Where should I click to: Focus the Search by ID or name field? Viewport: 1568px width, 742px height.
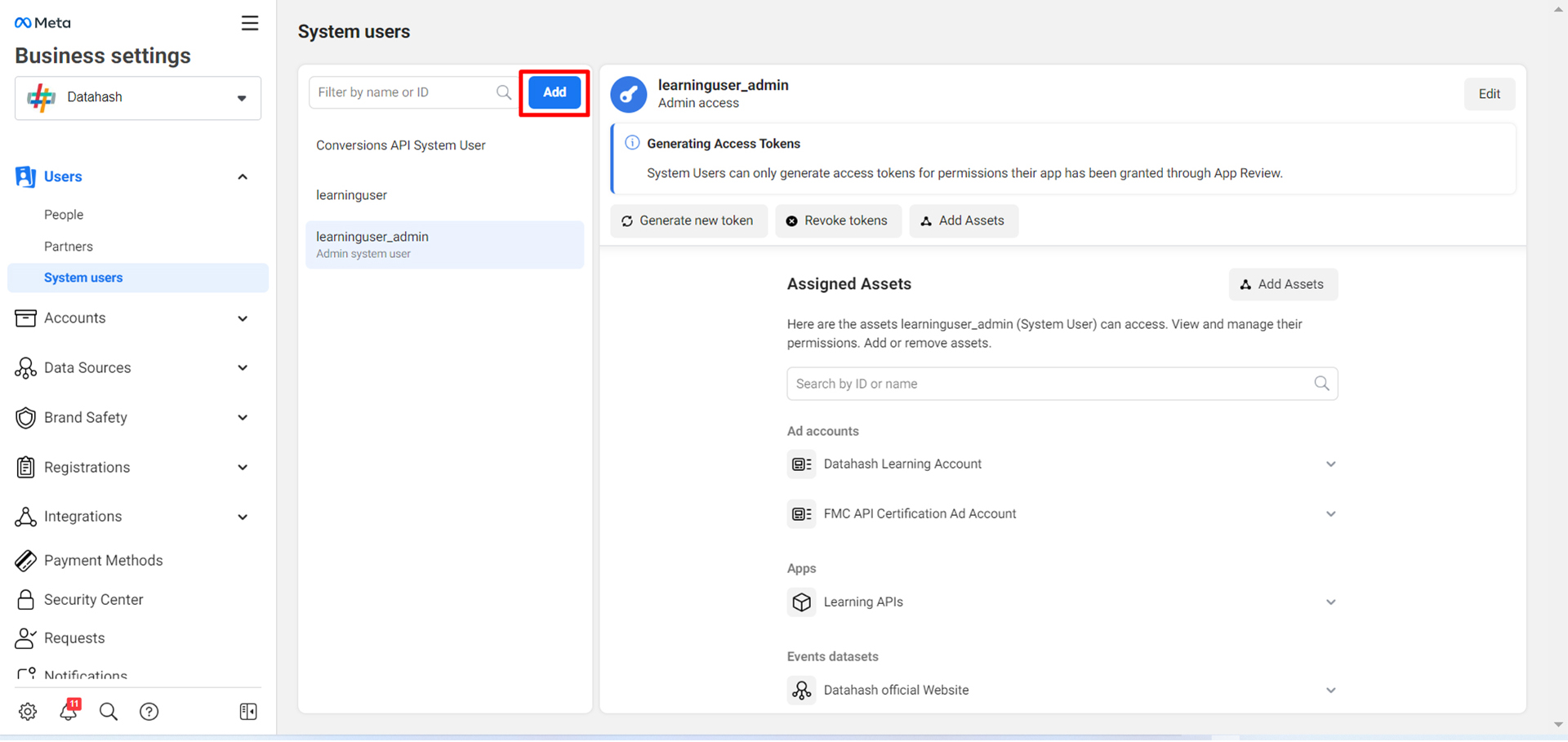click(x=1062, y=384)
